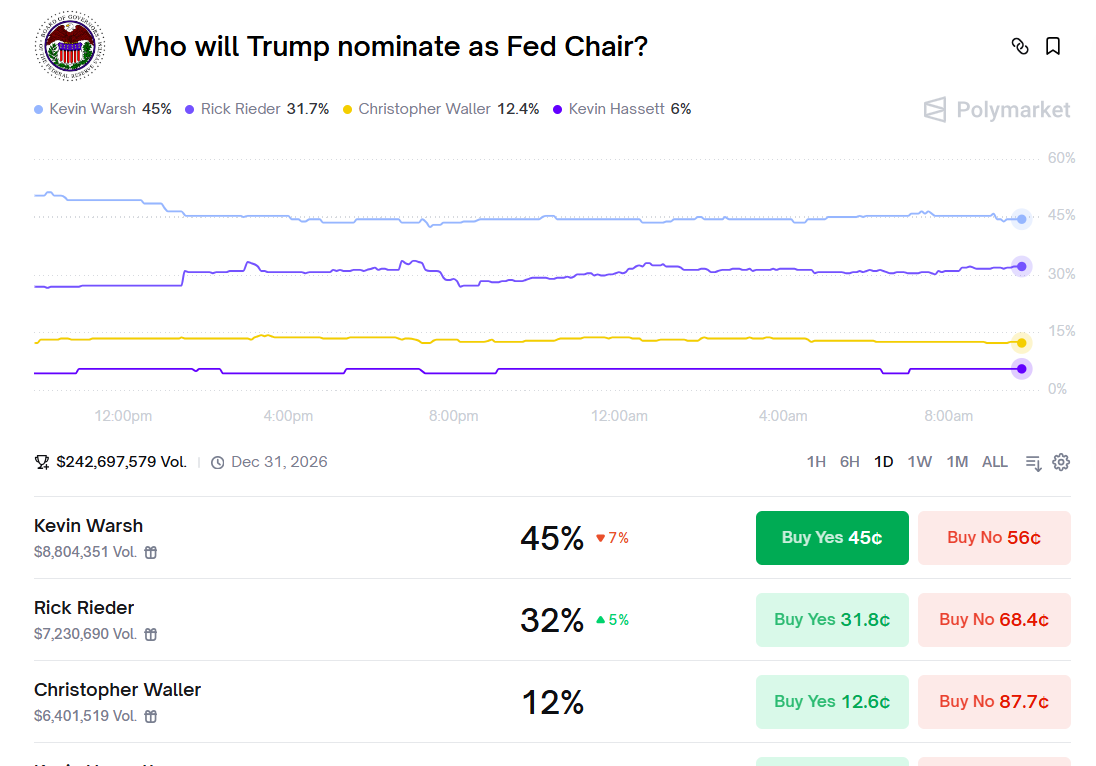Click the Polymarket watermark logo
Image resolution: width=1096 pixels, height=766 pixels.
(996, 110)
